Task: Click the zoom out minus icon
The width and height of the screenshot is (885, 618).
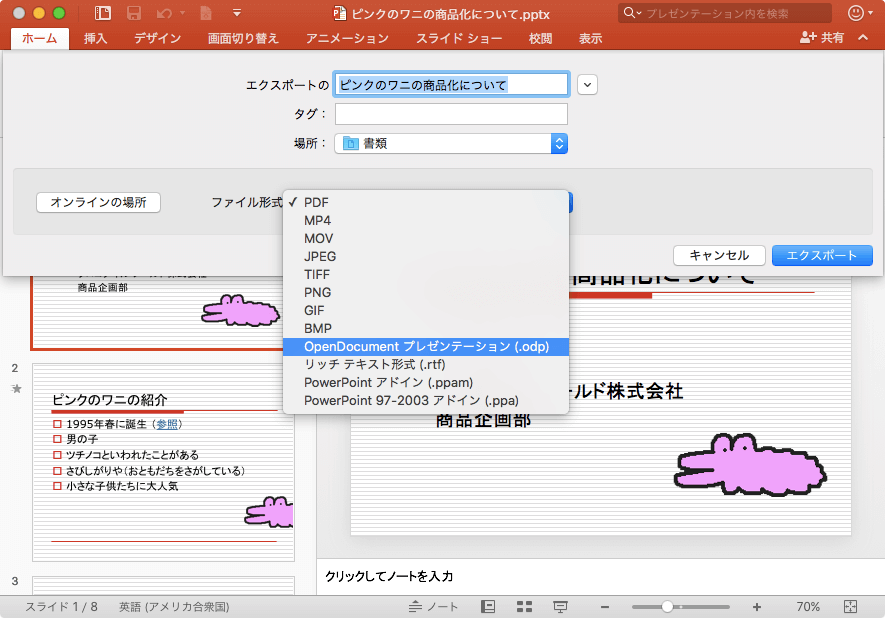Action: pos(605,607)
